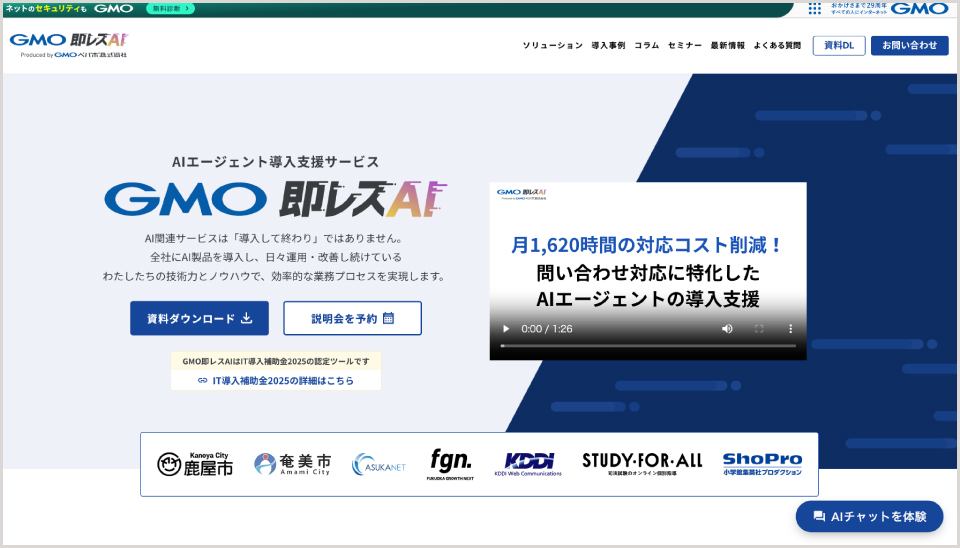
Task: Open the よくある質問 page
Action: (777, 45)
